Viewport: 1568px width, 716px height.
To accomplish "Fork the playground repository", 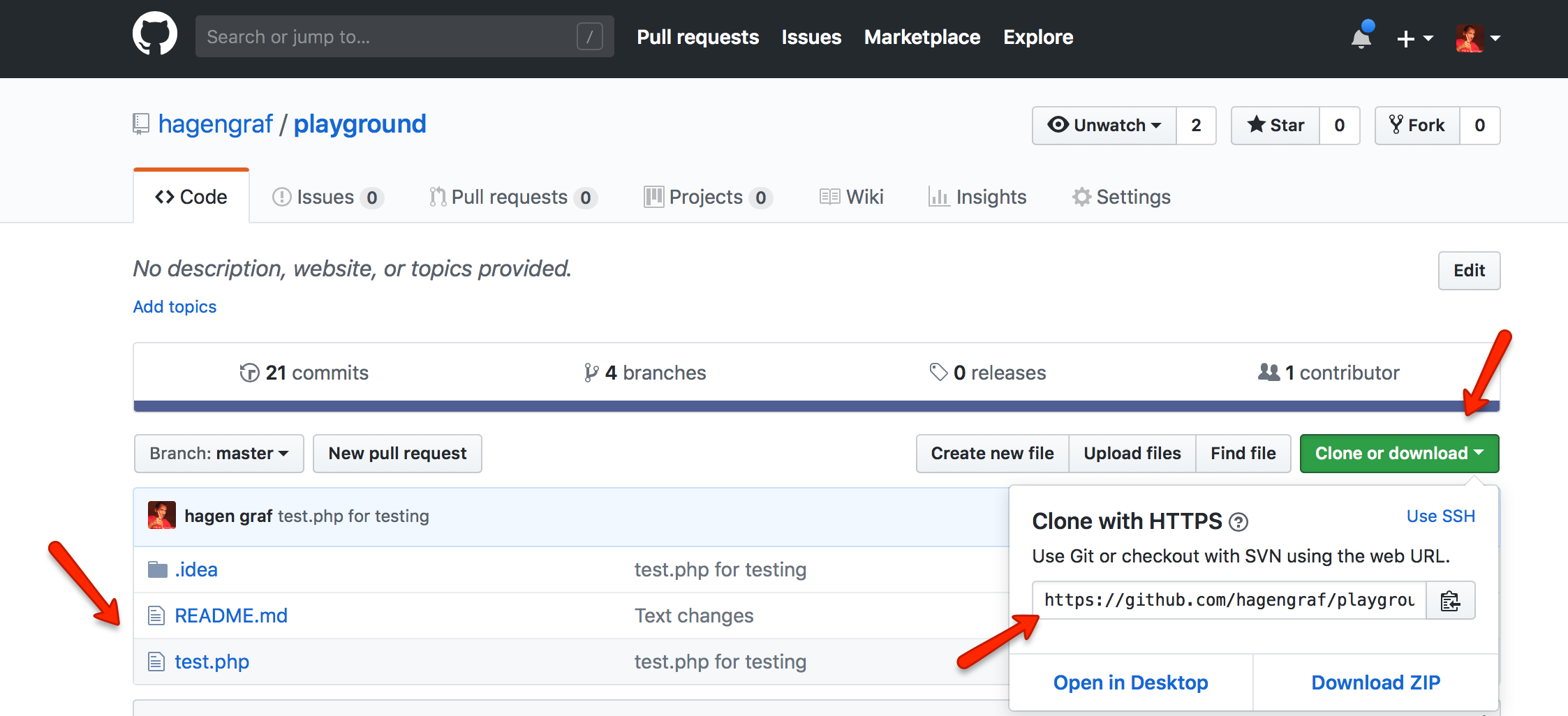I will click(x=1417, y=126).
